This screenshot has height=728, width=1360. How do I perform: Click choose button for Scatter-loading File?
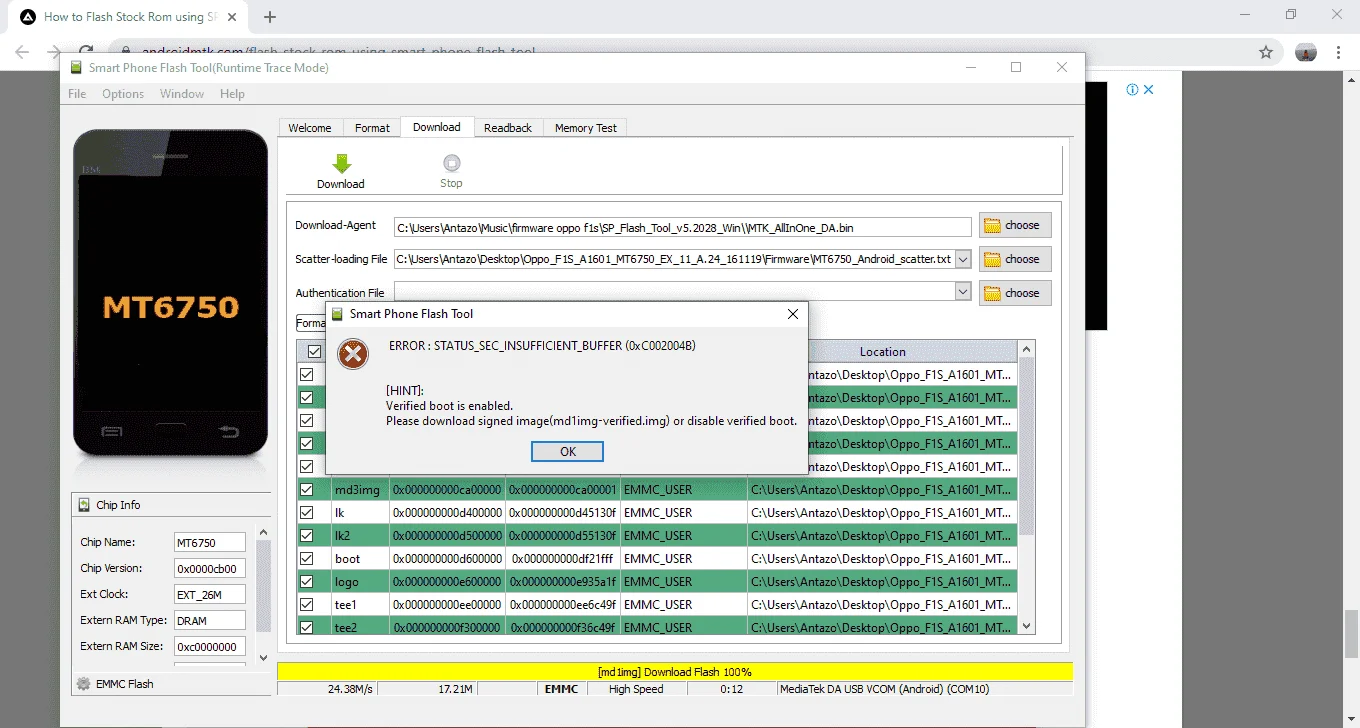tap(1015, 259)
